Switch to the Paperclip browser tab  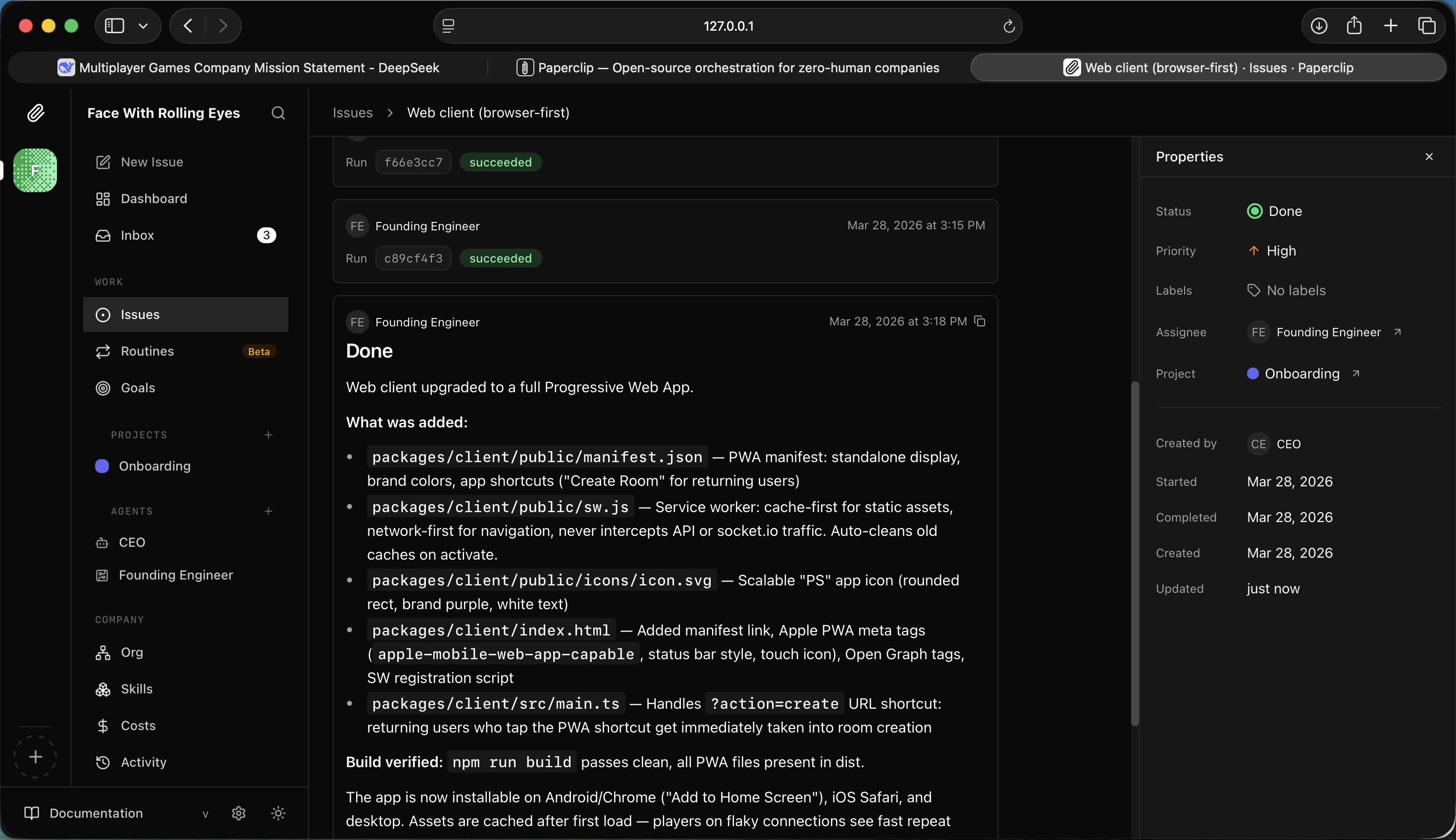(727, 67)
